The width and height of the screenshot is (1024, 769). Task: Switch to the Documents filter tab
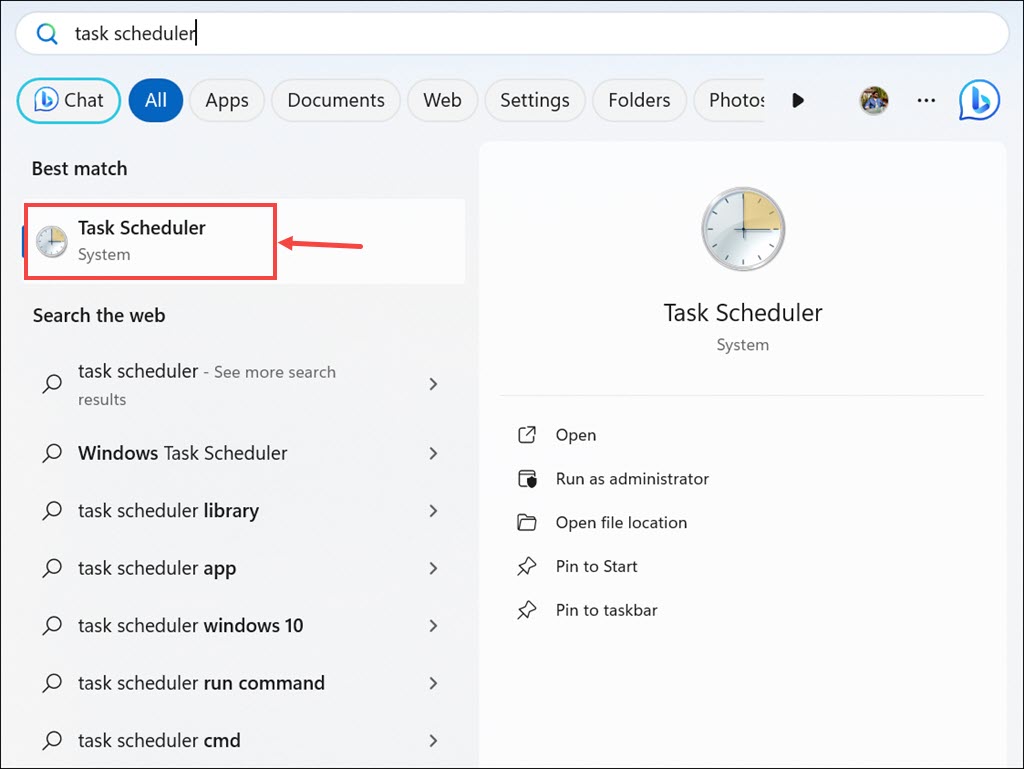(335, 100)
